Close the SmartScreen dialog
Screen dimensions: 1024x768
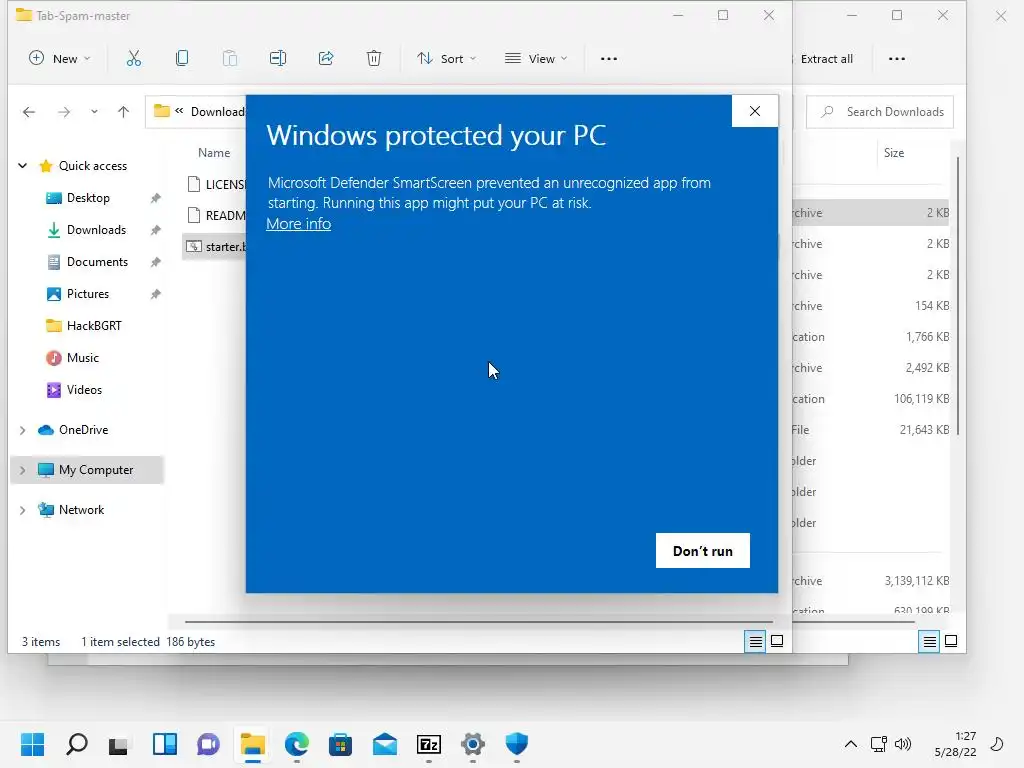tap(755, 111)
